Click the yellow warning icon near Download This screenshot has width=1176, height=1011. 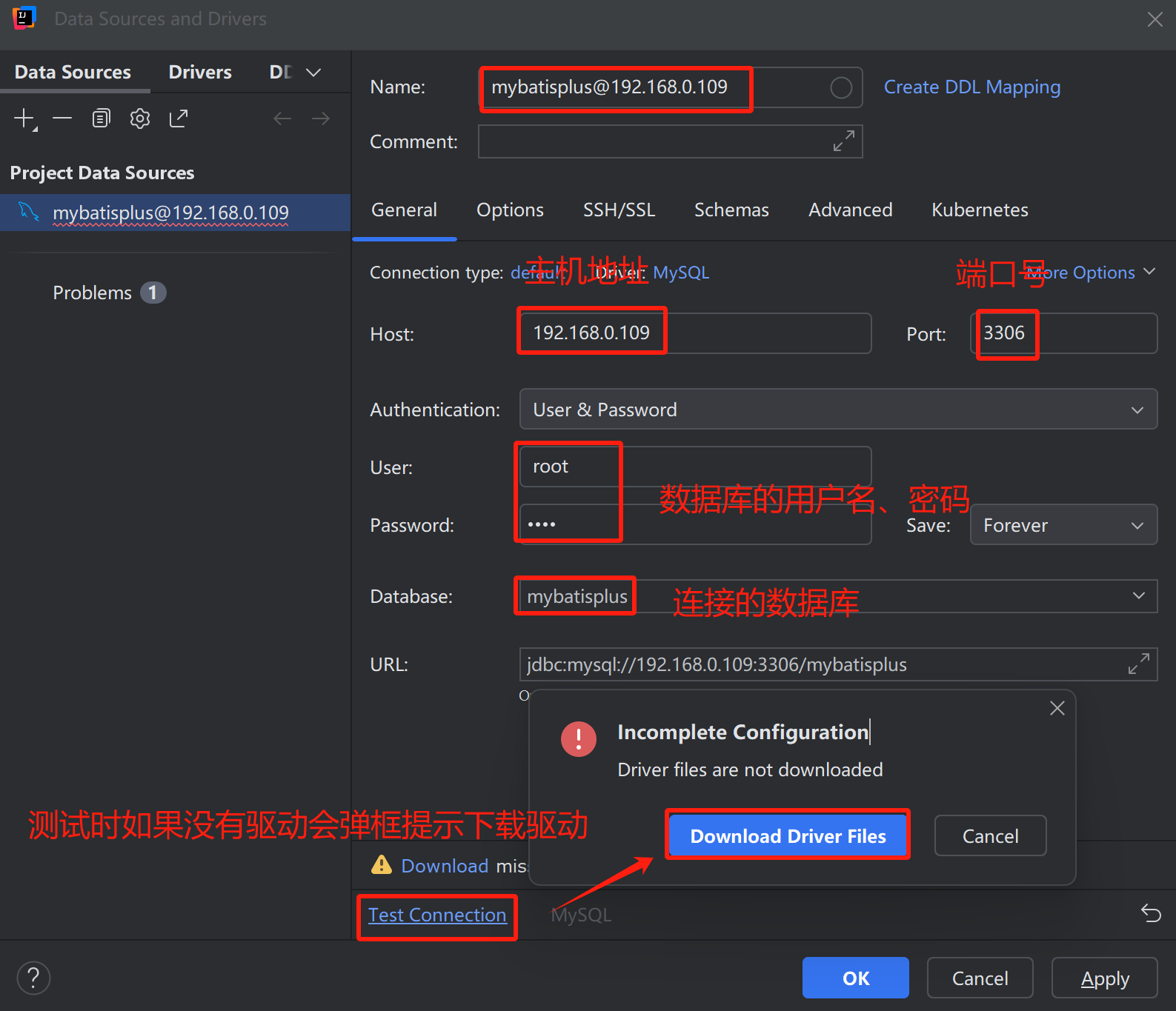coord(382,865)
